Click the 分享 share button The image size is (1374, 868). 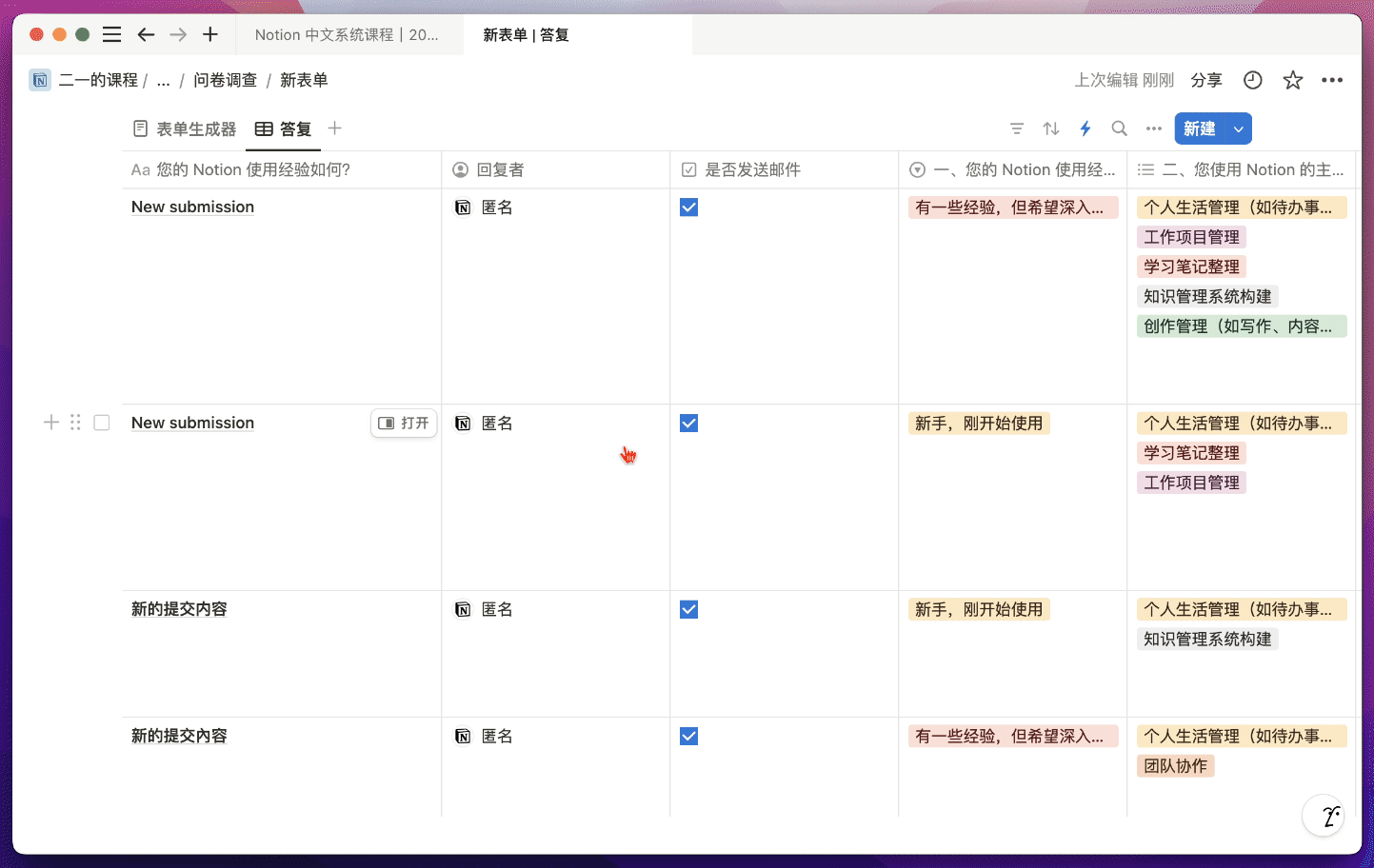pyautogui.click(x=1206, y=80)
